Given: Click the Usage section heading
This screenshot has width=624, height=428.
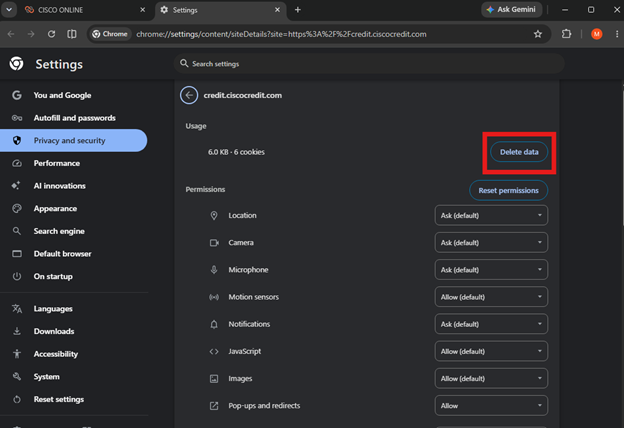Looking at the screenshot, I should [196, 126].
